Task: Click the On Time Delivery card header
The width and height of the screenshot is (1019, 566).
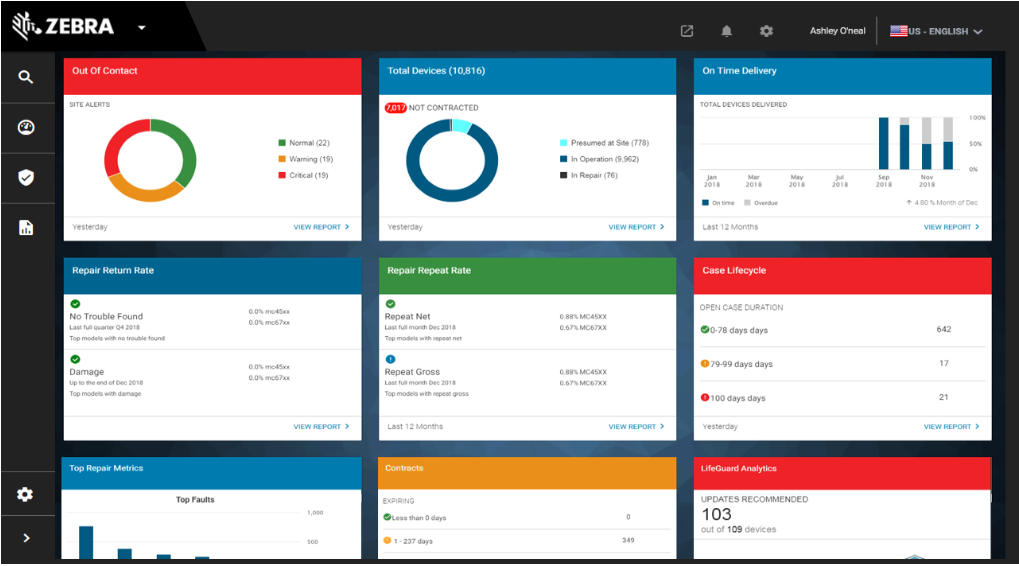Action: (842, 76)
